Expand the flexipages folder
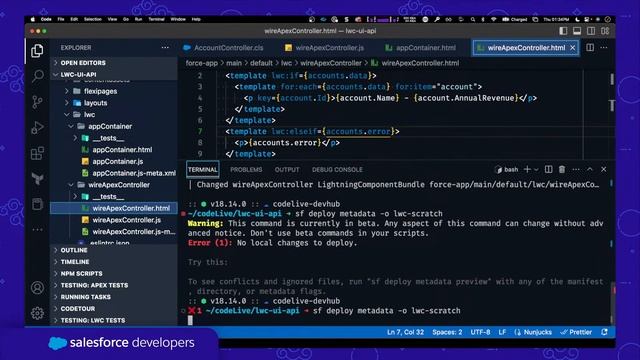 [x=114, y=91]
